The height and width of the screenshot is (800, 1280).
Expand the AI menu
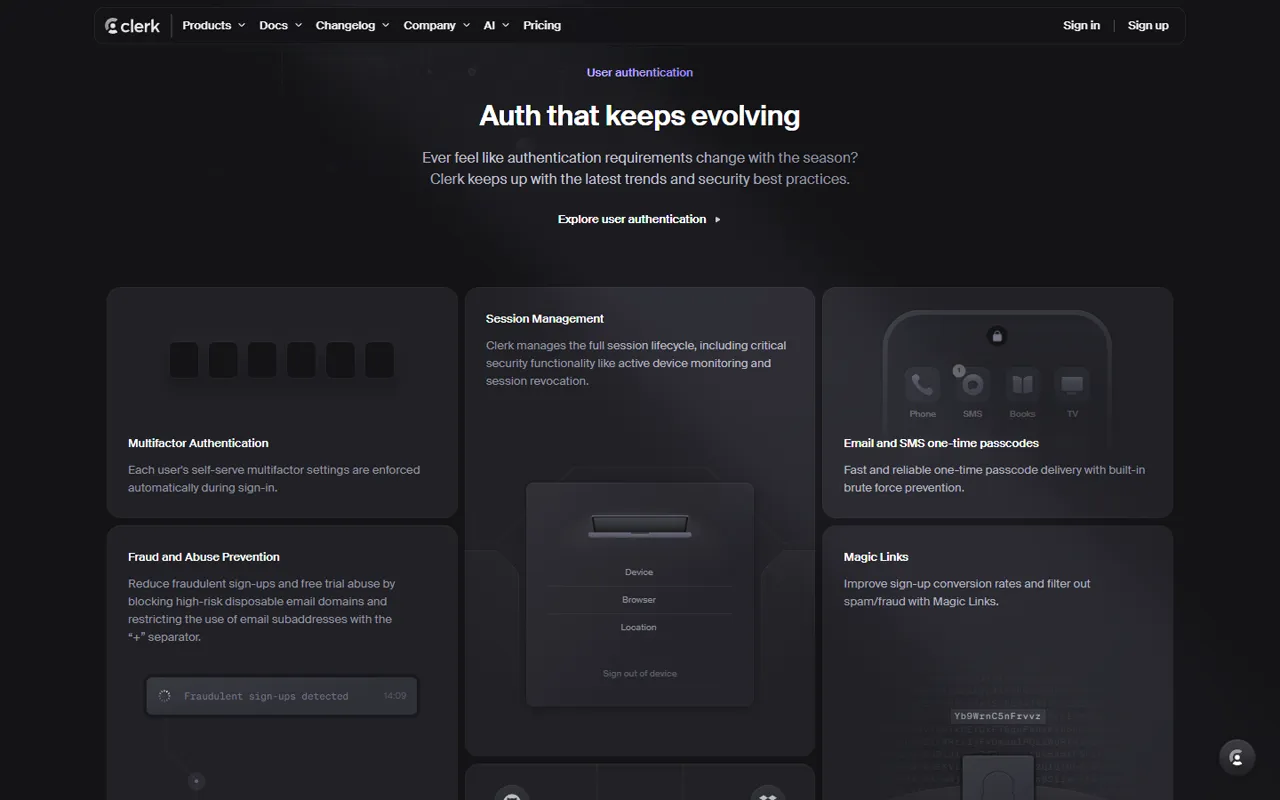click(496, 26)
